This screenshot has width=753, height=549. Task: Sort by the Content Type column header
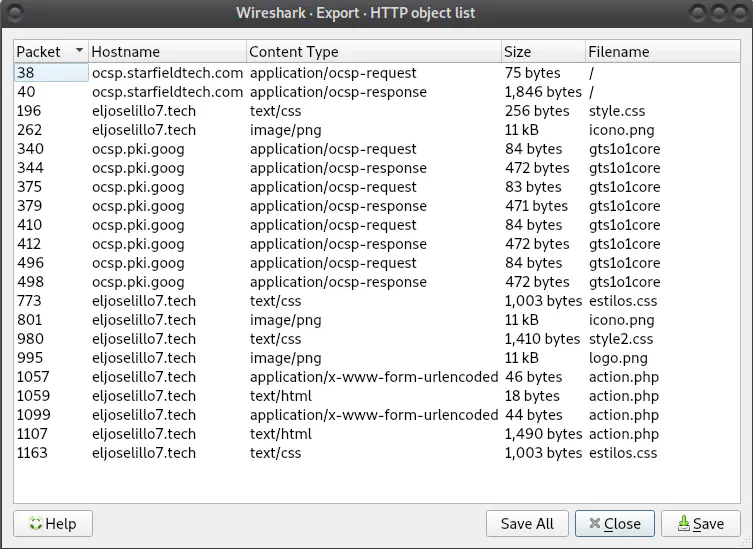tap(372, 51)
